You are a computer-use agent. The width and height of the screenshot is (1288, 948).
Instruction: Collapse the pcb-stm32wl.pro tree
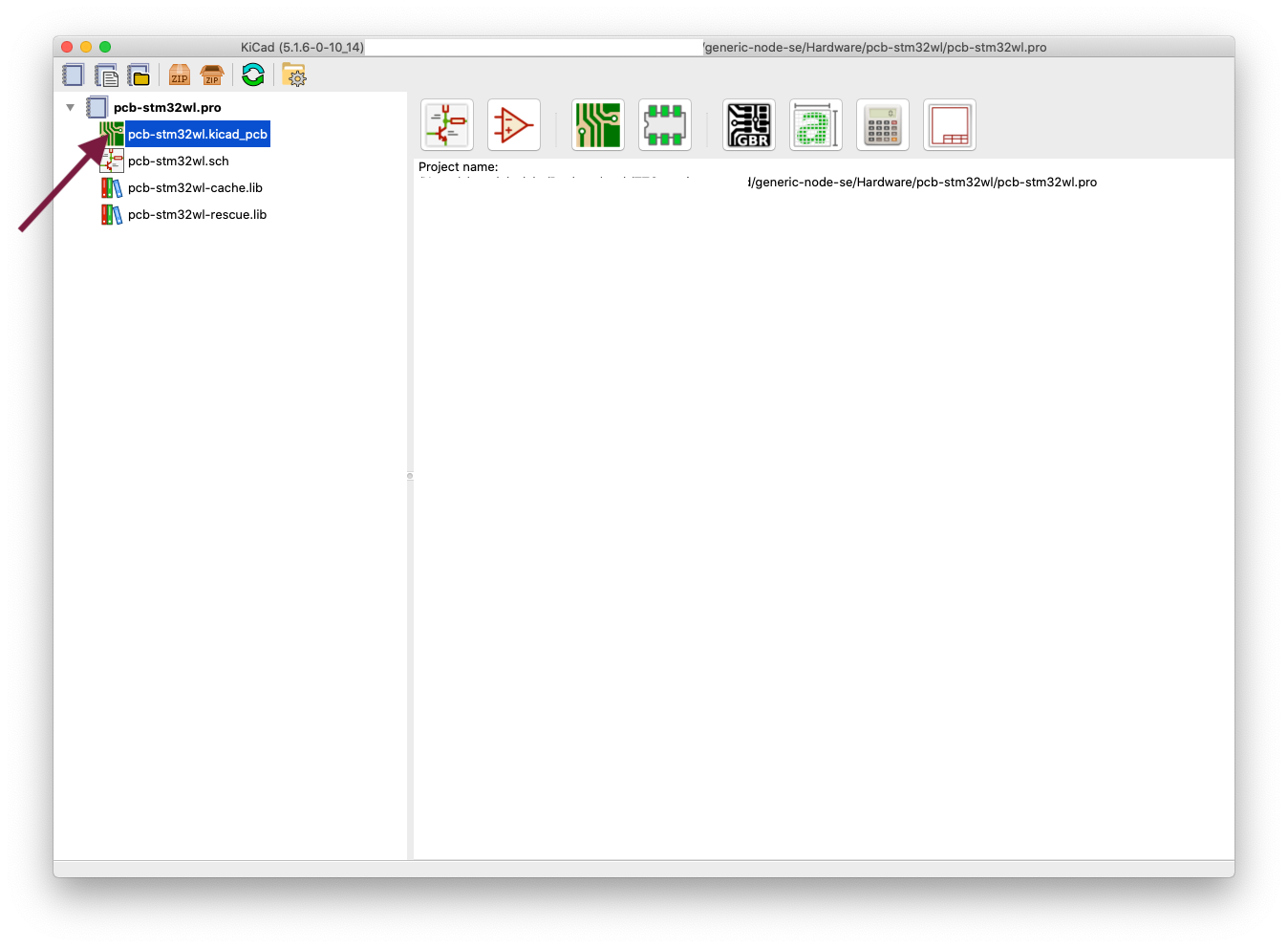point(70,107)
